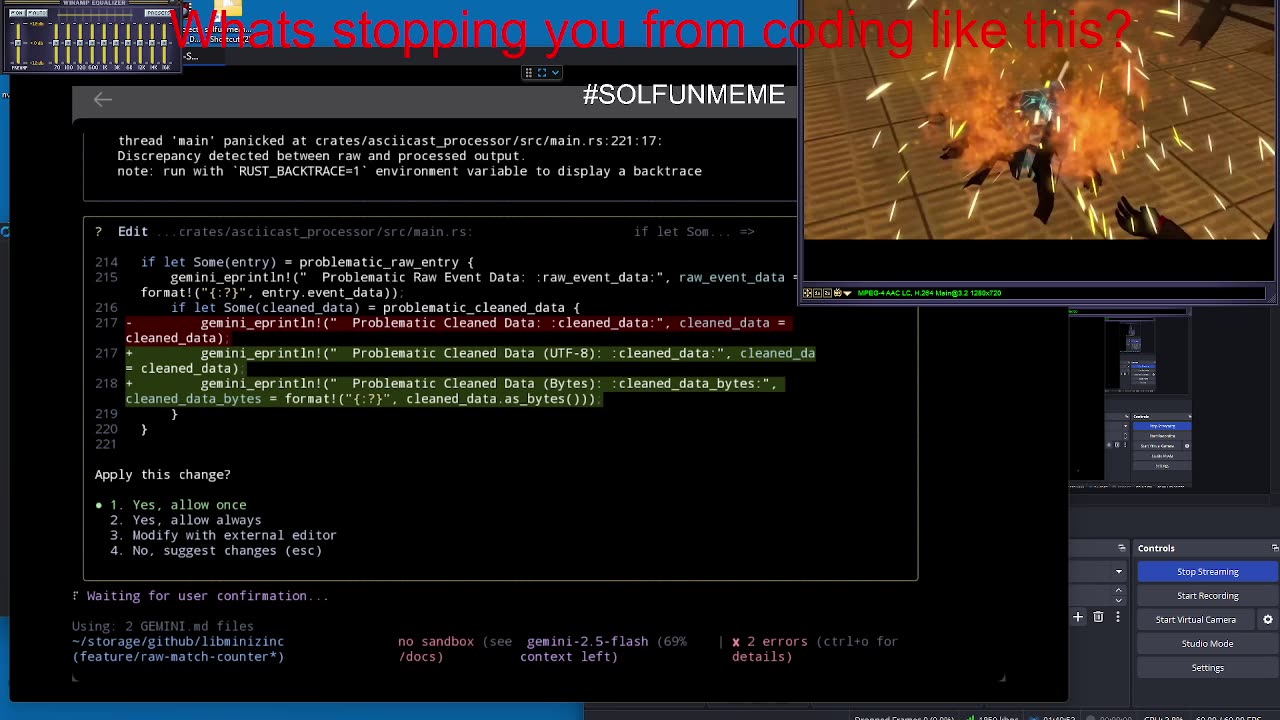Pop out the dock left of Controls
Image resolution: width=1280 pixels, height=720 pixels.
click(x=1121, y=548)
